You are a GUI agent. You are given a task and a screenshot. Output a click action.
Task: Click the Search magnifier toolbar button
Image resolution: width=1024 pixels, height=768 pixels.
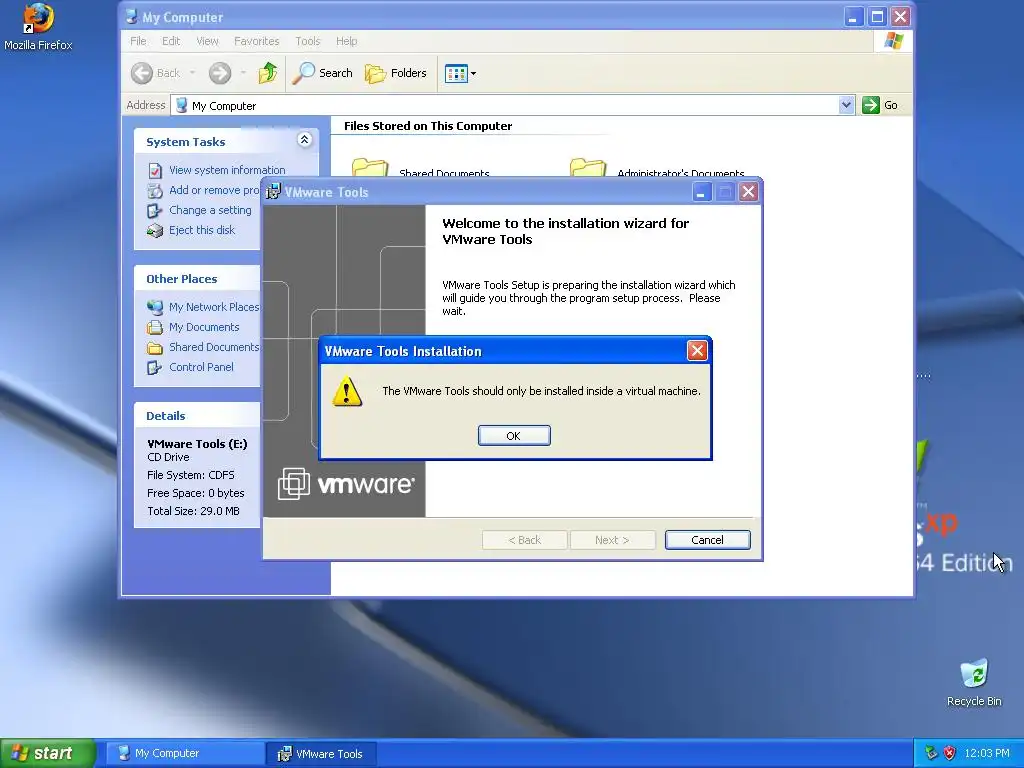[321, 73]
